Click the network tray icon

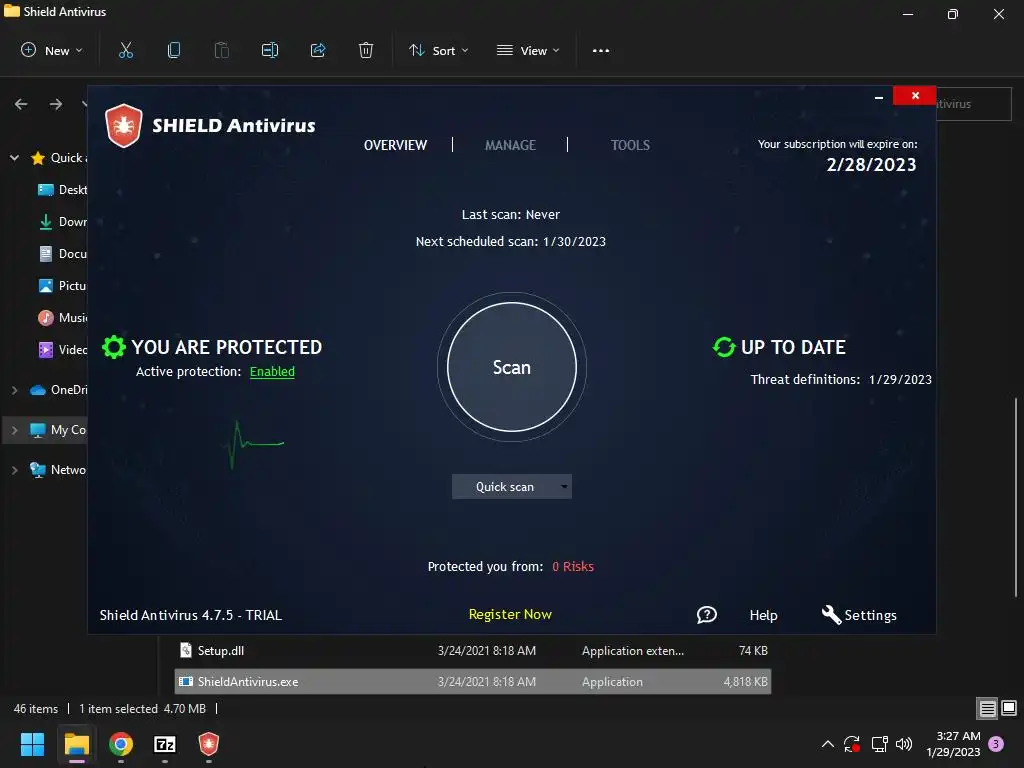tap(879, 744)
